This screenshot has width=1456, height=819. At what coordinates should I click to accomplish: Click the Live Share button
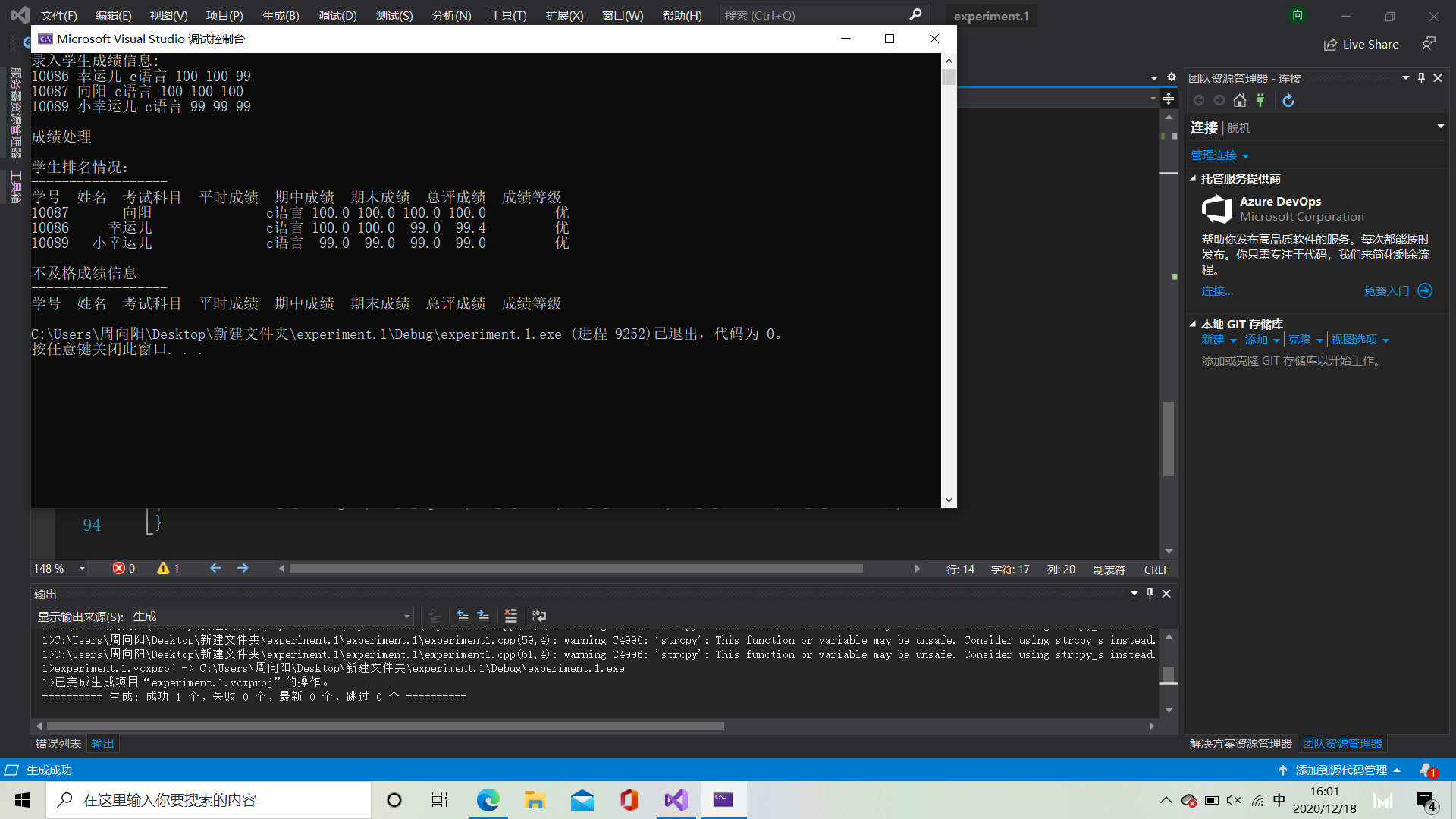(1361, 44)
